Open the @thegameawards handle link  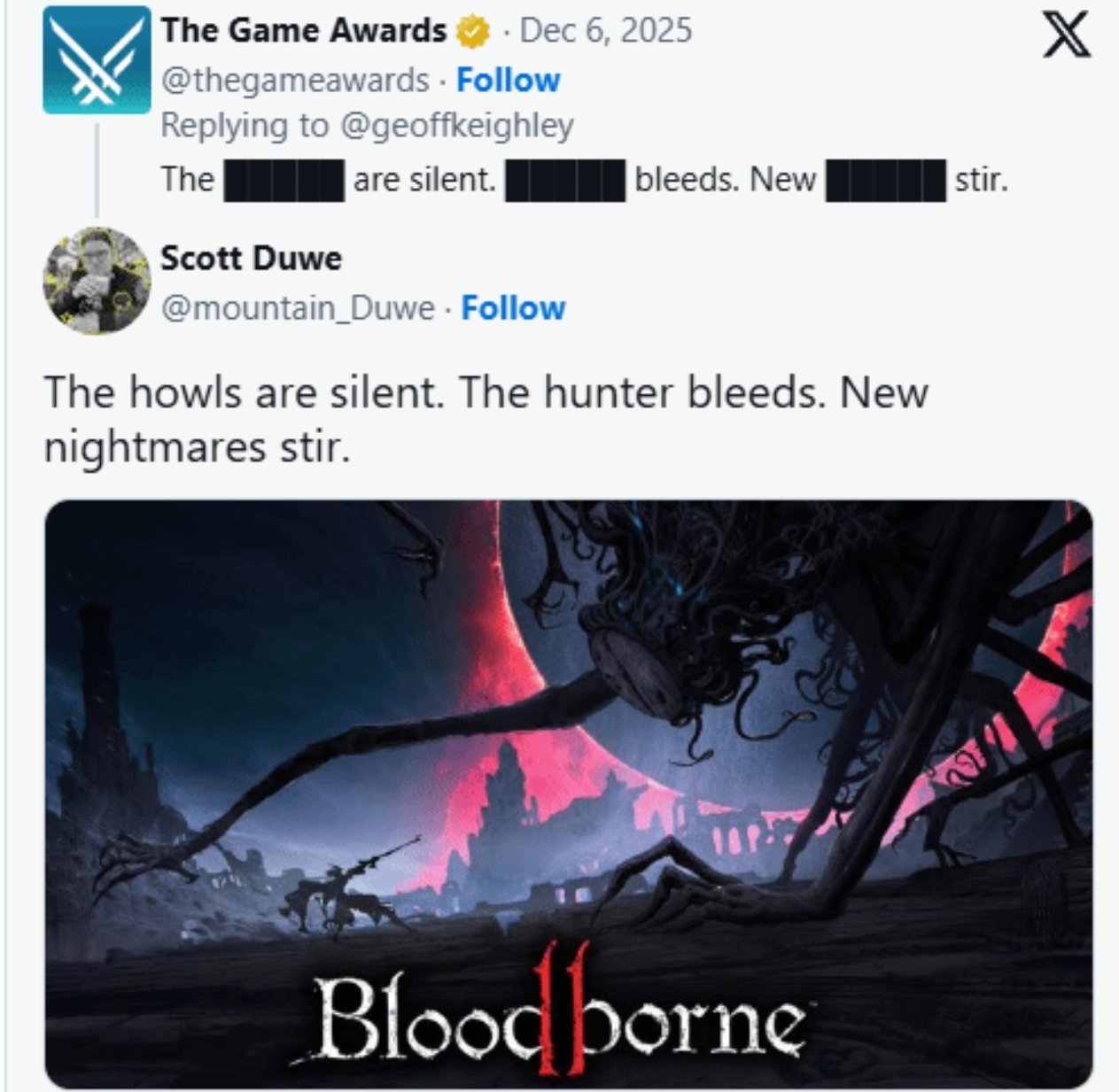[x=294, y=80]
